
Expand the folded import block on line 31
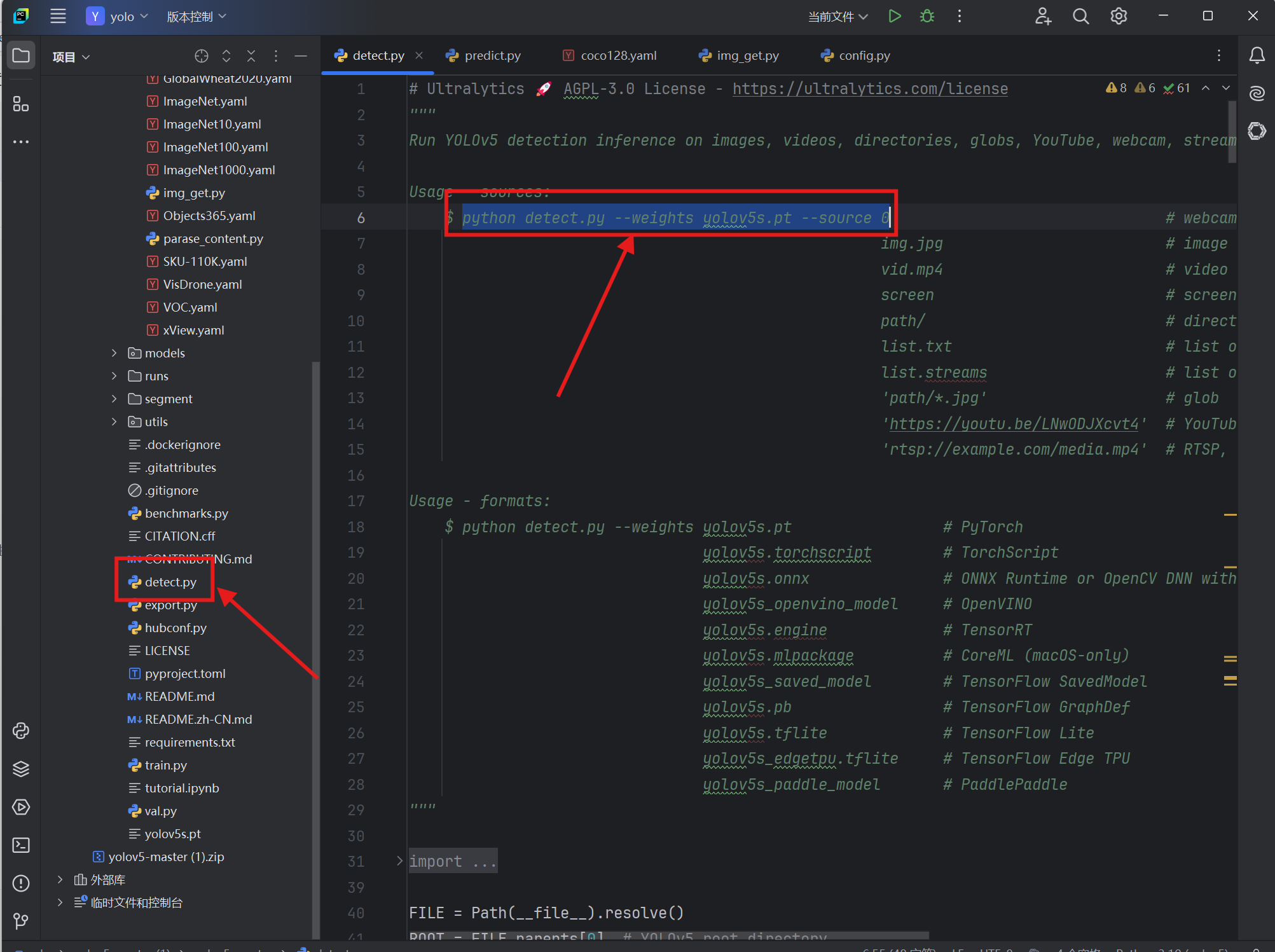pos(399,861)
